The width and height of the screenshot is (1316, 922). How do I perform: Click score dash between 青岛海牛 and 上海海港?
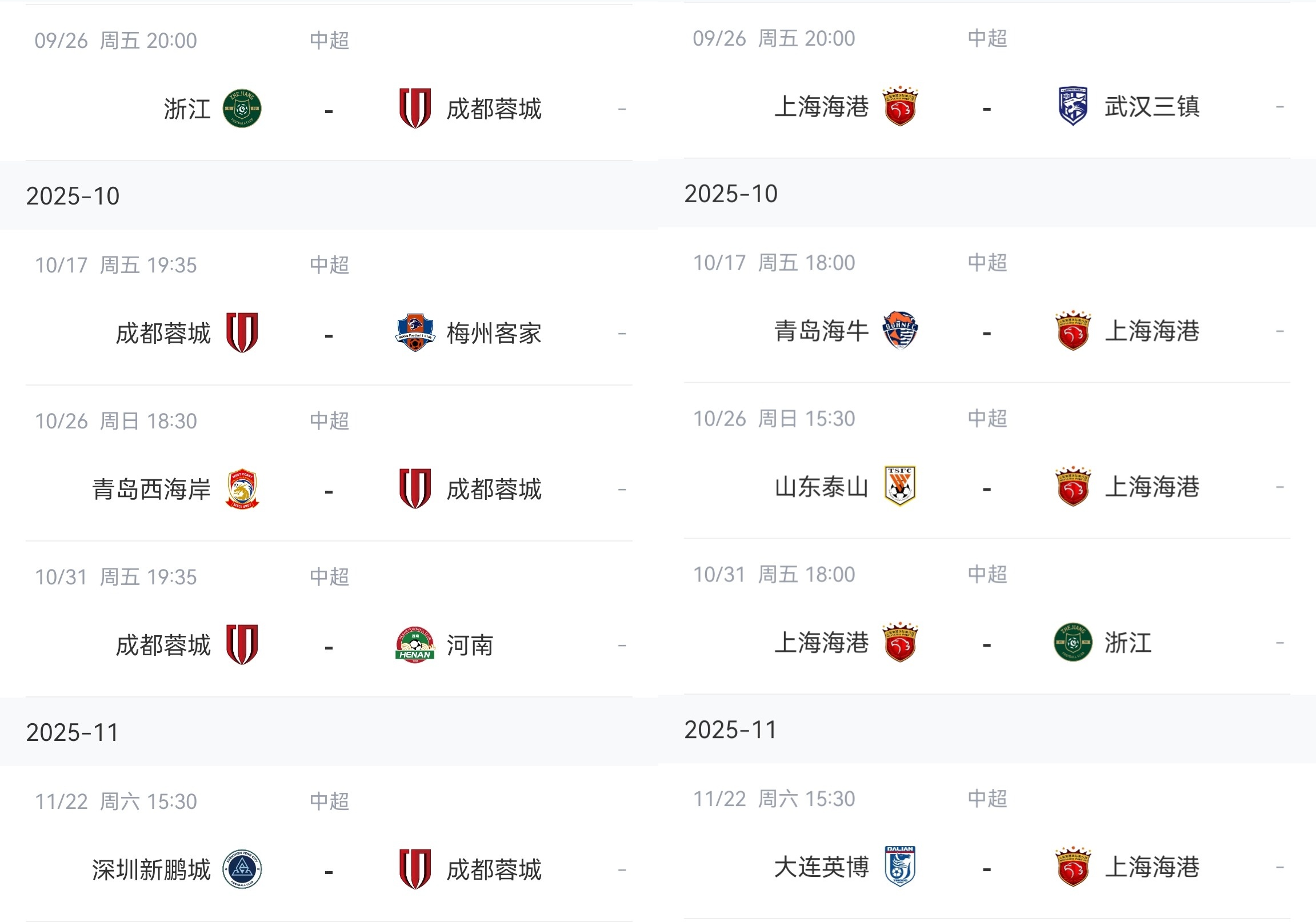click(986, 333)
